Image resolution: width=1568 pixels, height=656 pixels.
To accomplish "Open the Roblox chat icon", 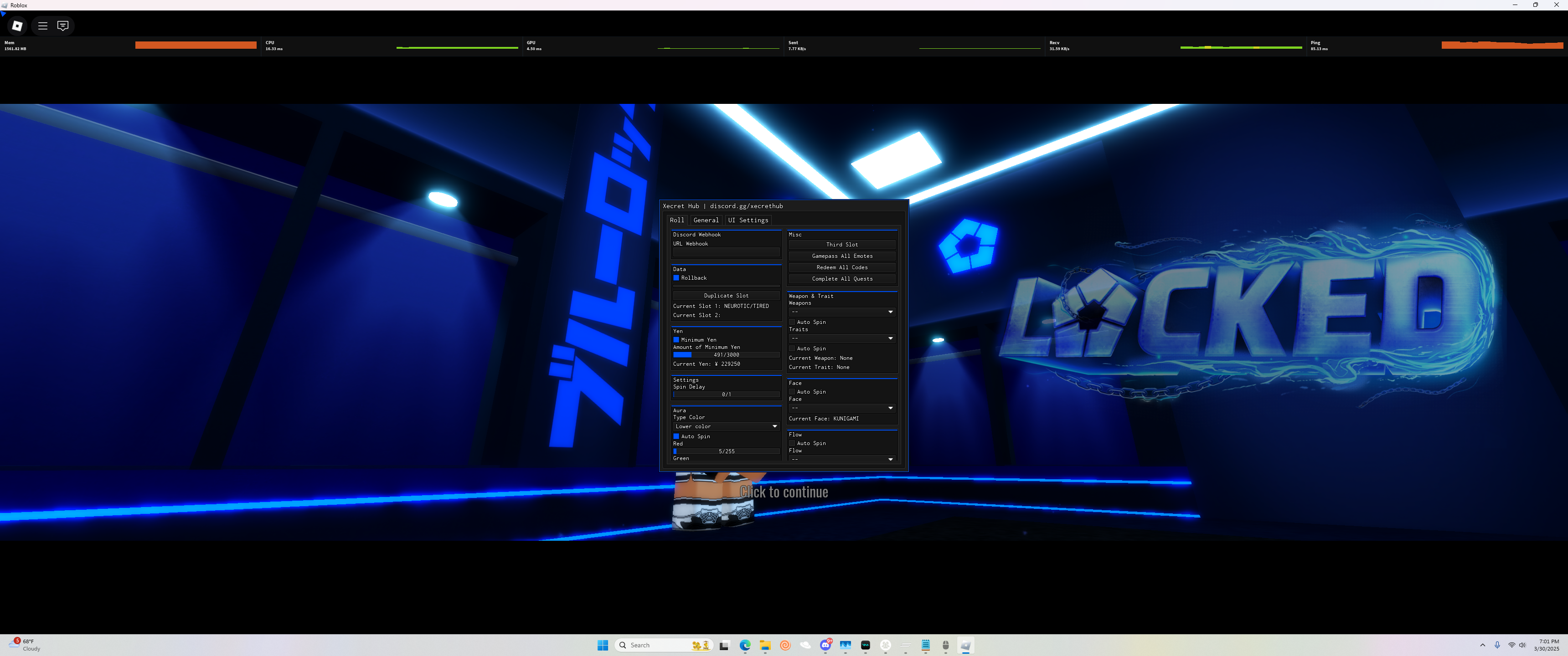I will tap(63, 26).
